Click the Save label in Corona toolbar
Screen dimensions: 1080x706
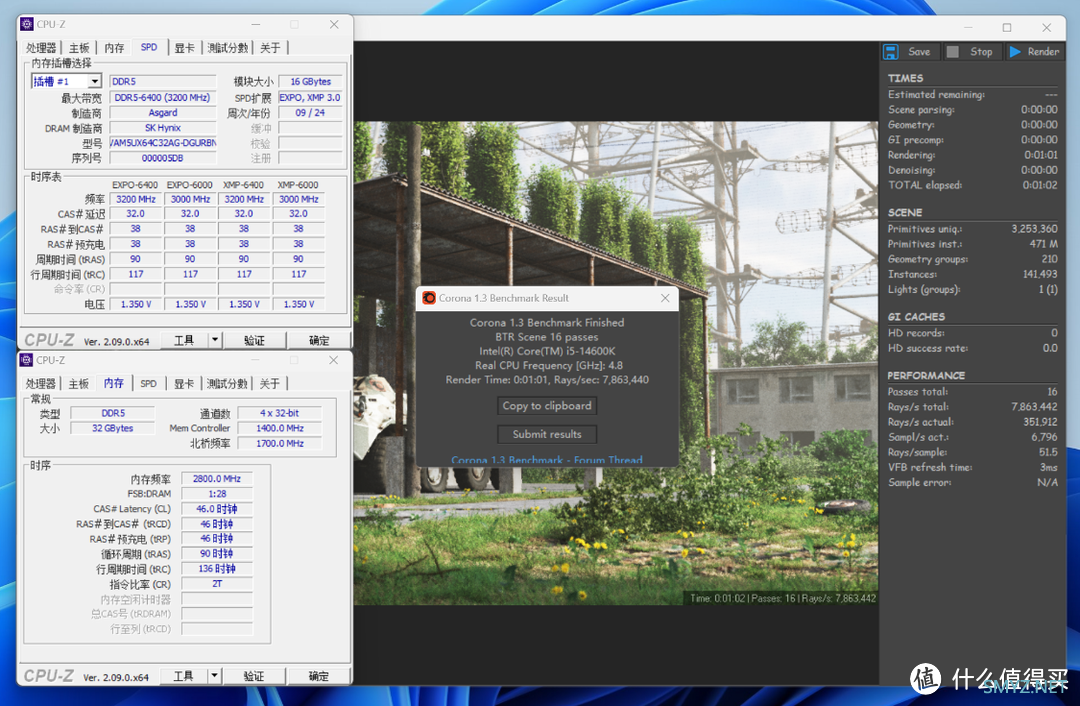(x=919, y=52)
